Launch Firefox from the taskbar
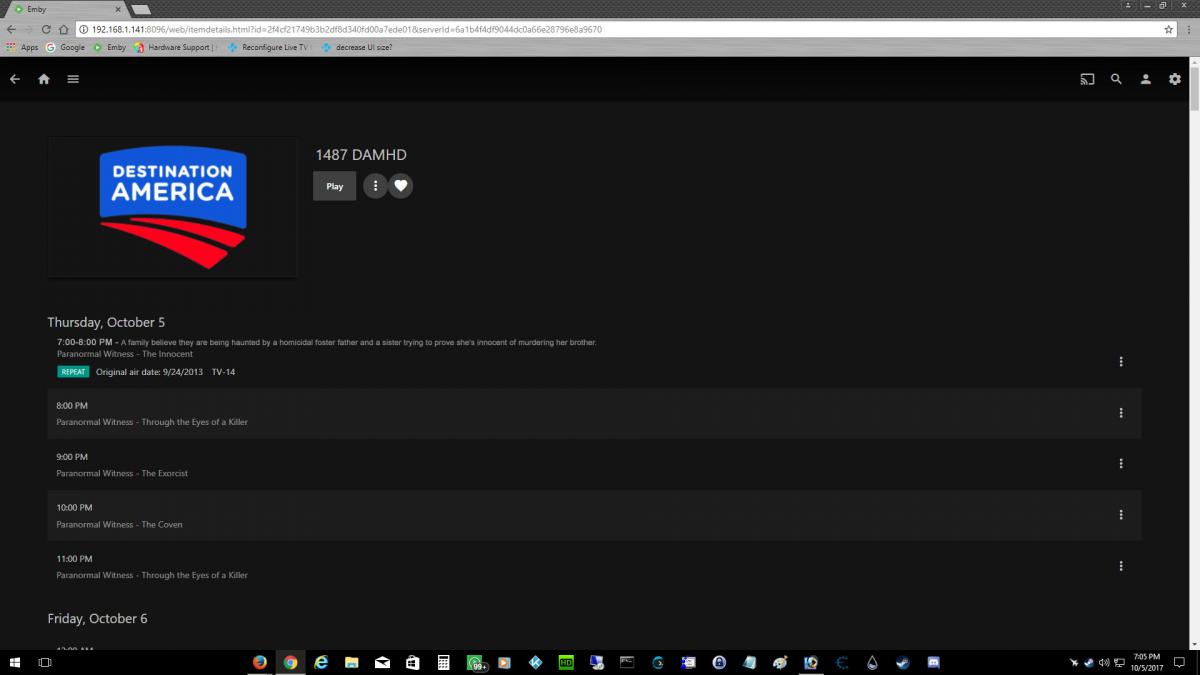 260,662
